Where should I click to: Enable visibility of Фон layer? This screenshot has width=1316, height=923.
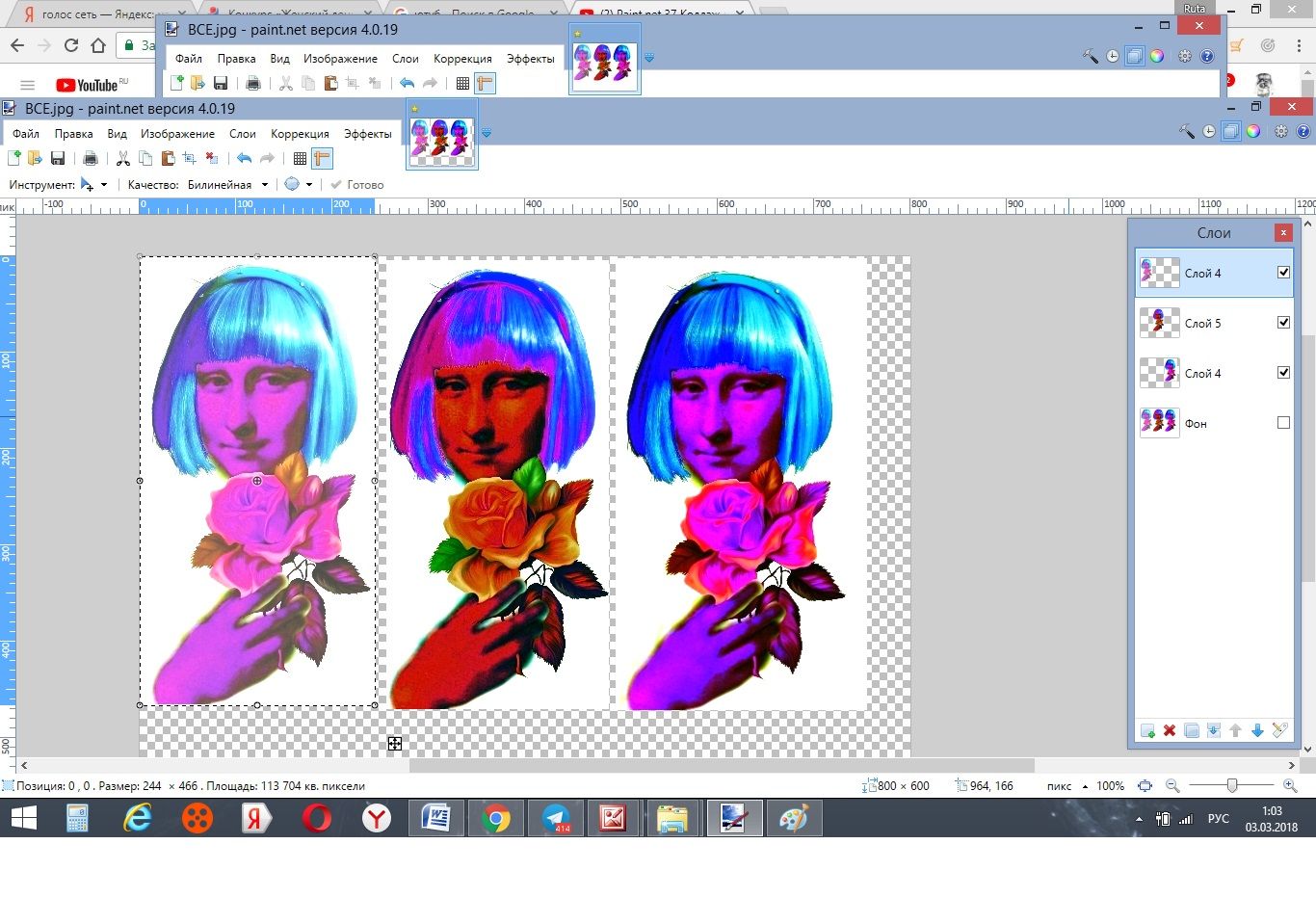(x=1283, y=423)
